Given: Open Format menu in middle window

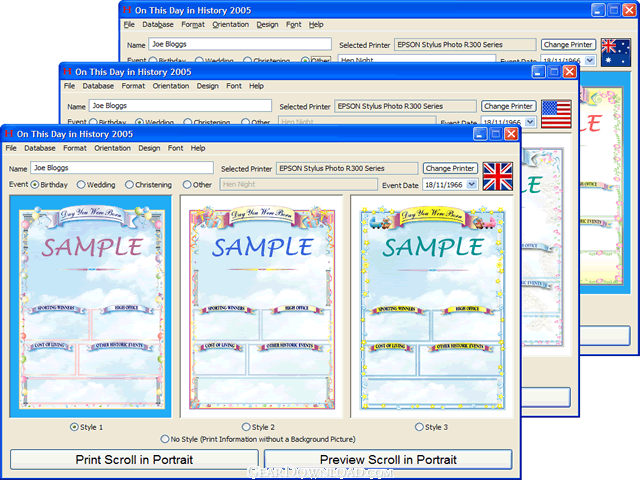Looking at the screenshot, I should click(133, 86).
